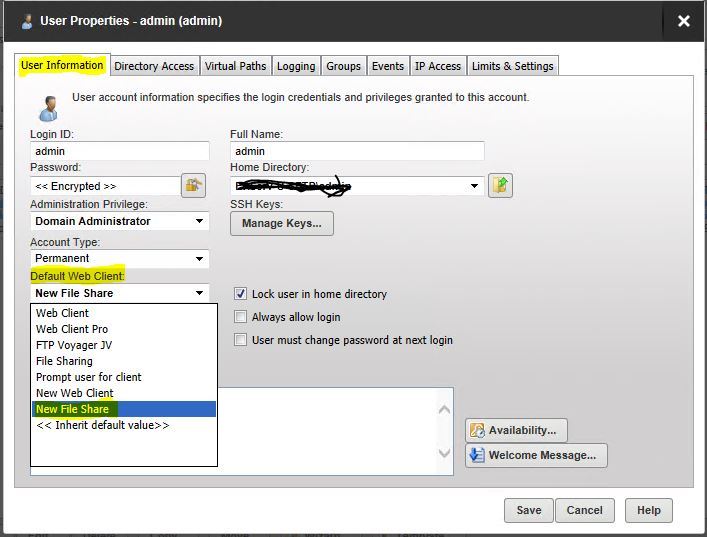Click the Welcome Message download icon
Screen dimensions: 707x537
coord(477,455)
